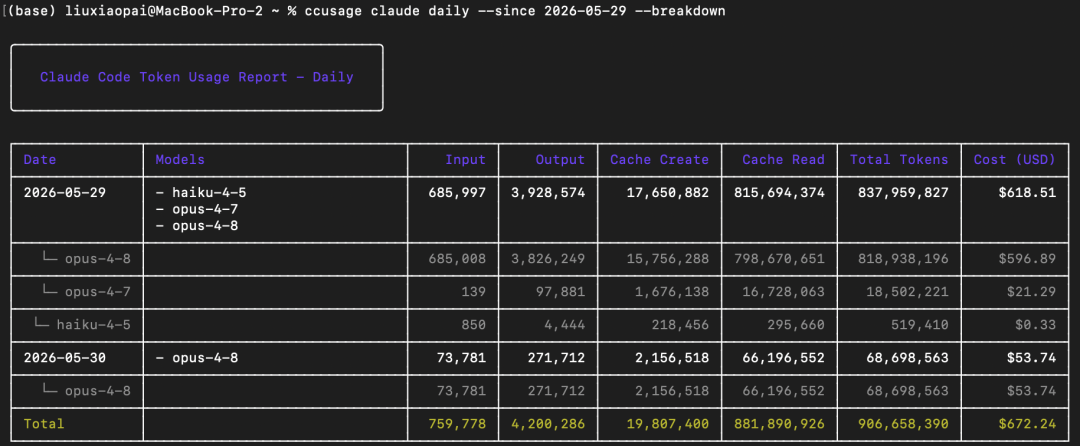Image resolution: width=1080 pixels, height=446 pixels.
Task: Click the cache read value '798,670,651'
Action: 779,259
